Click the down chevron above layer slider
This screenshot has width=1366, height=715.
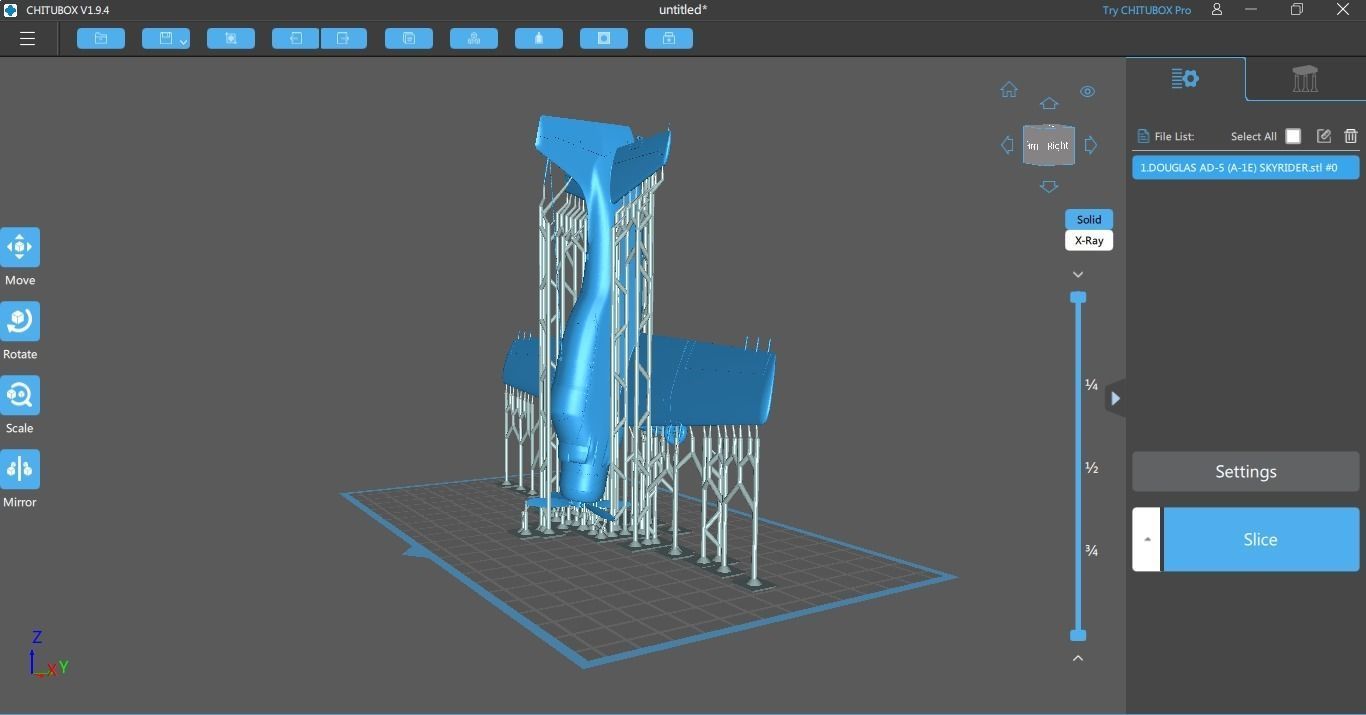tap(1078, 274)
